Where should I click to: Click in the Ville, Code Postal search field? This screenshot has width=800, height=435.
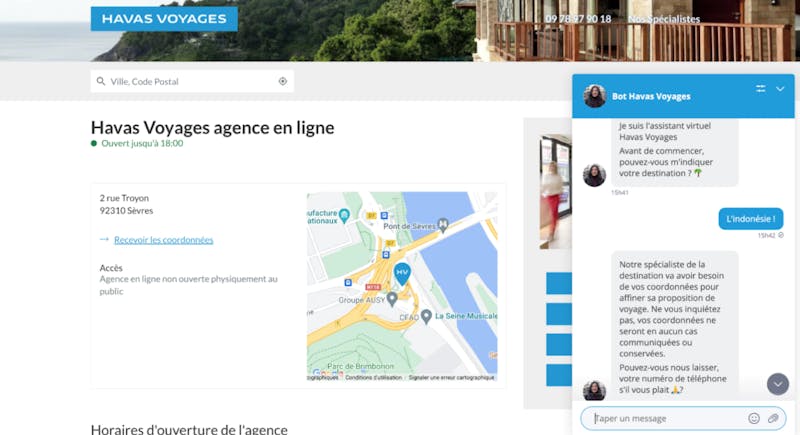(x=192, y=81)
